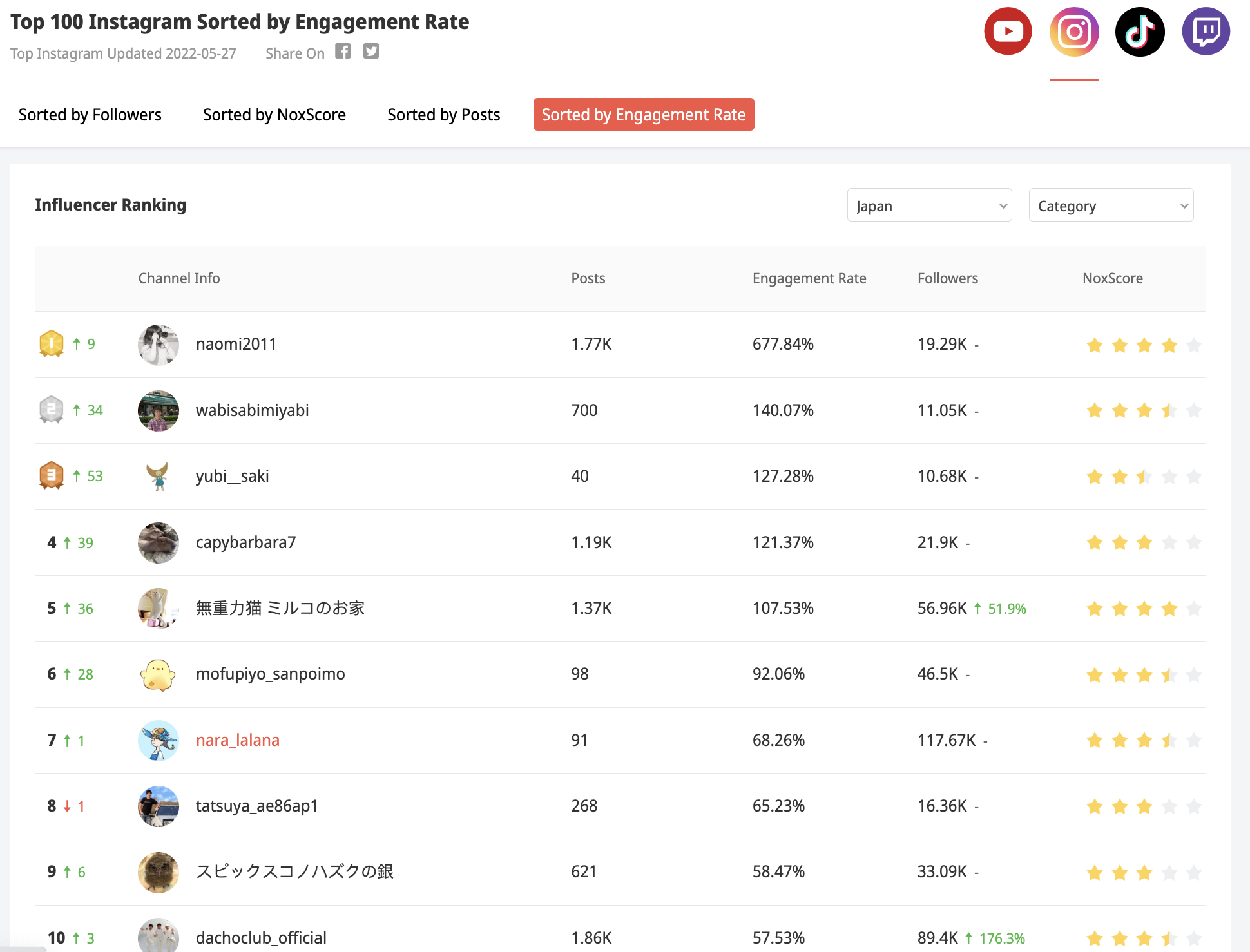Click the gold rank 1 badge
Screen dimensions: 1250x952
click(x=52, y=344)
